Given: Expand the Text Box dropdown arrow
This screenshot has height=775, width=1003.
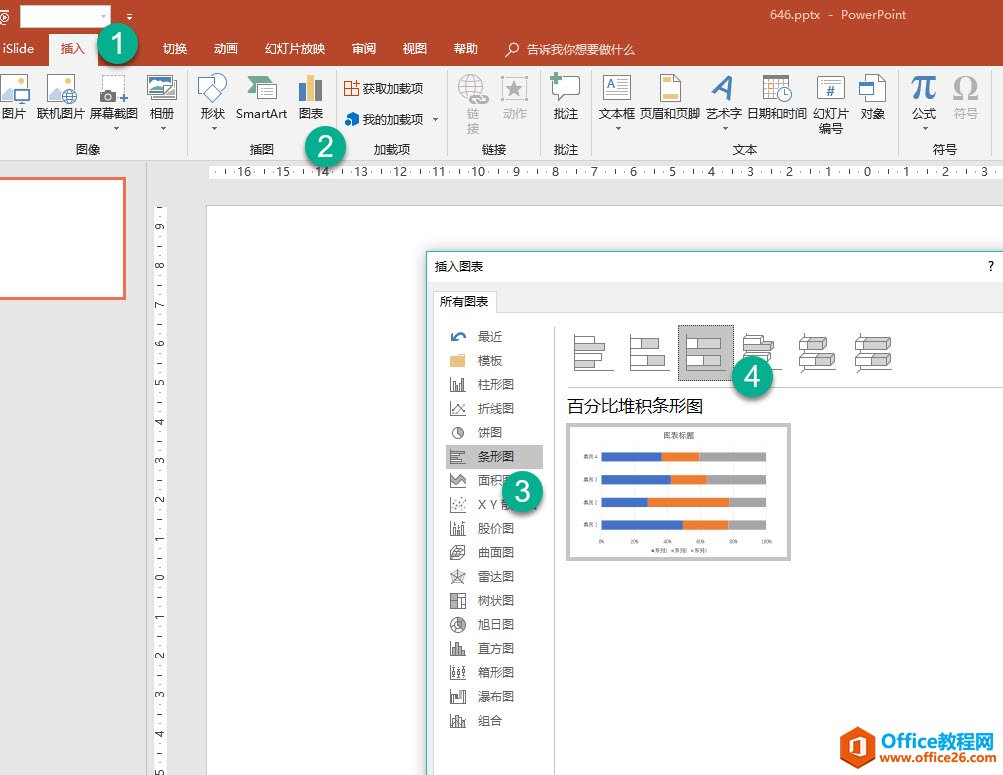Looking at the screenshot, I should point(618,129).
